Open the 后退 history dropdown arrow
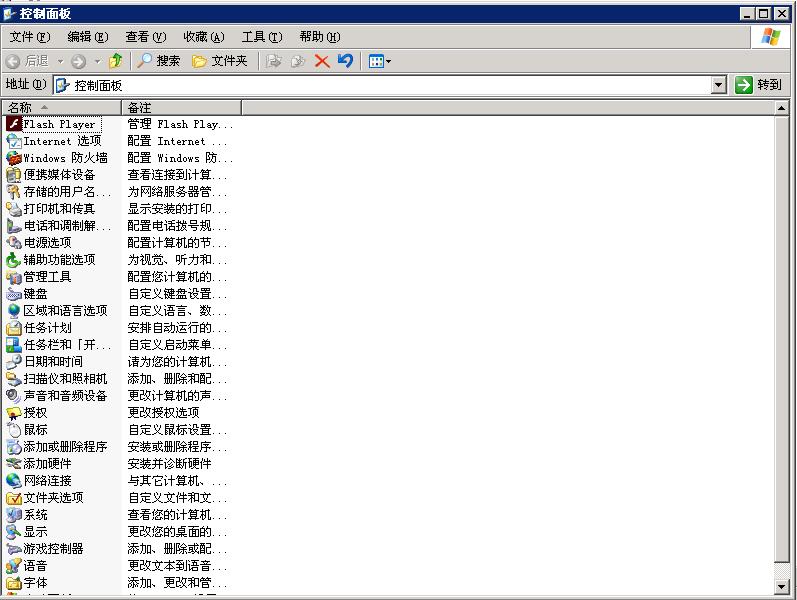This screenshot has height=600, width=797. (x=60, y=62)
